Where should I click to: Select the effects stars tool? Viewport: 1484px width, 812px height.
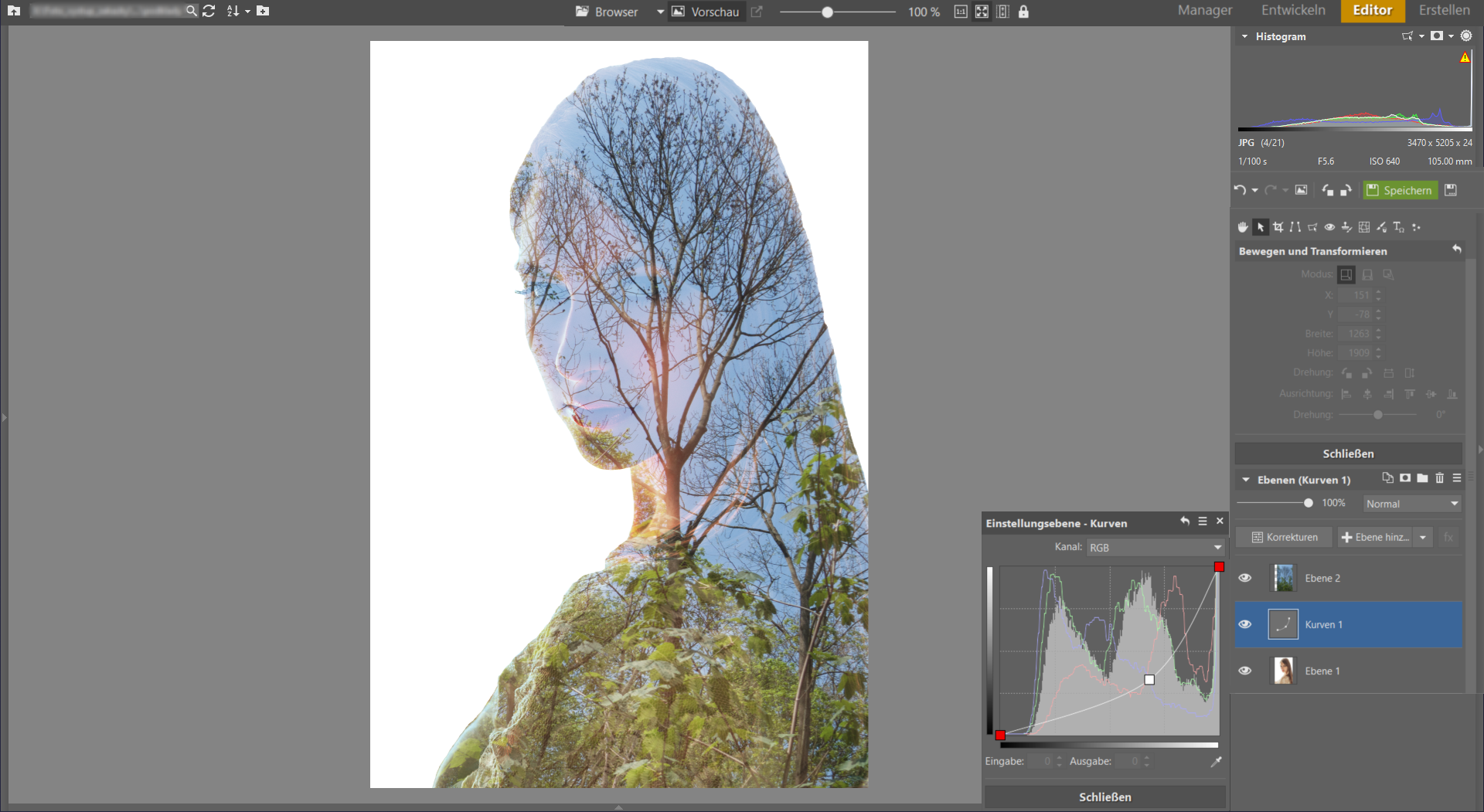click(x=1416, y=227)
